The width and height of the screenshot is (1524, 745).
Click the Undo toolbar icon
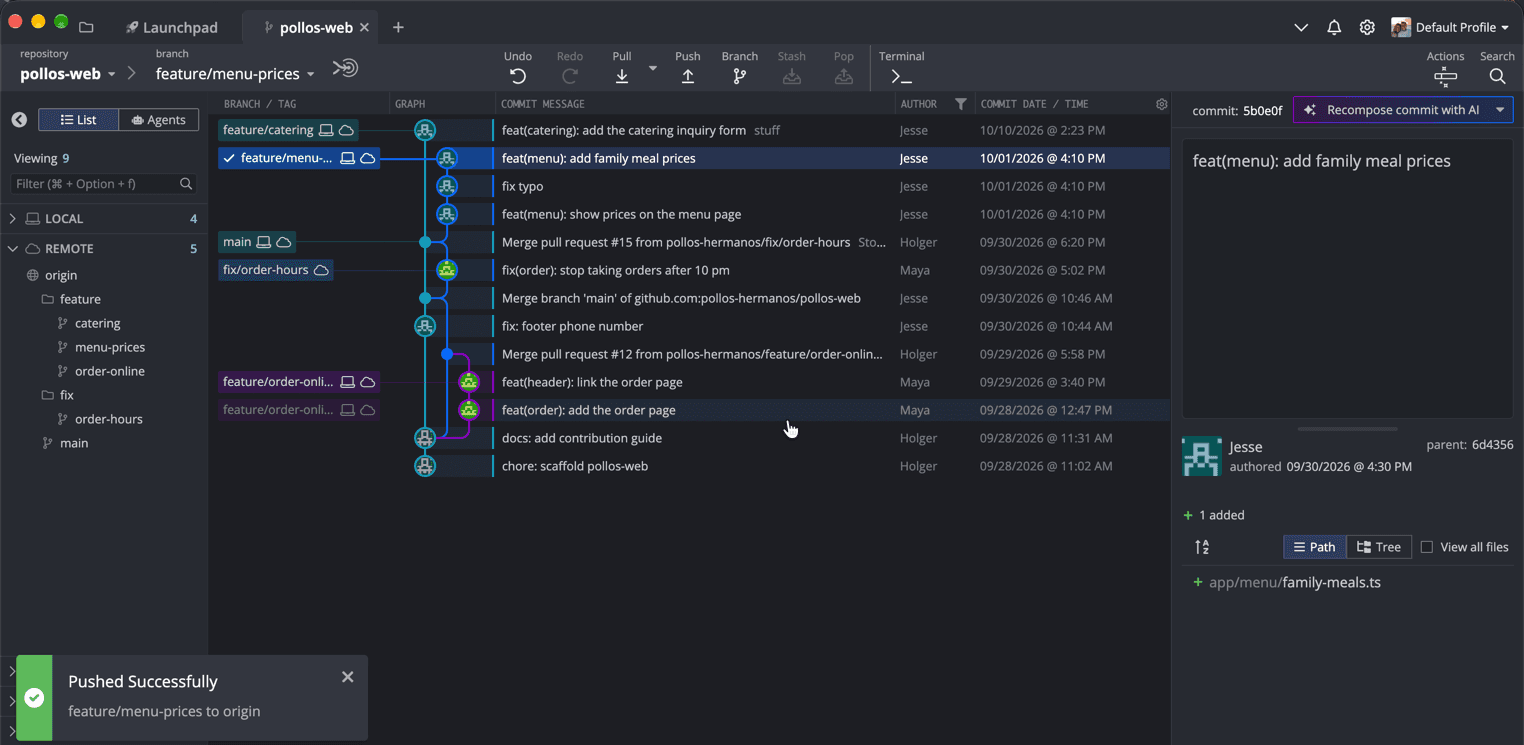point(517,76)
